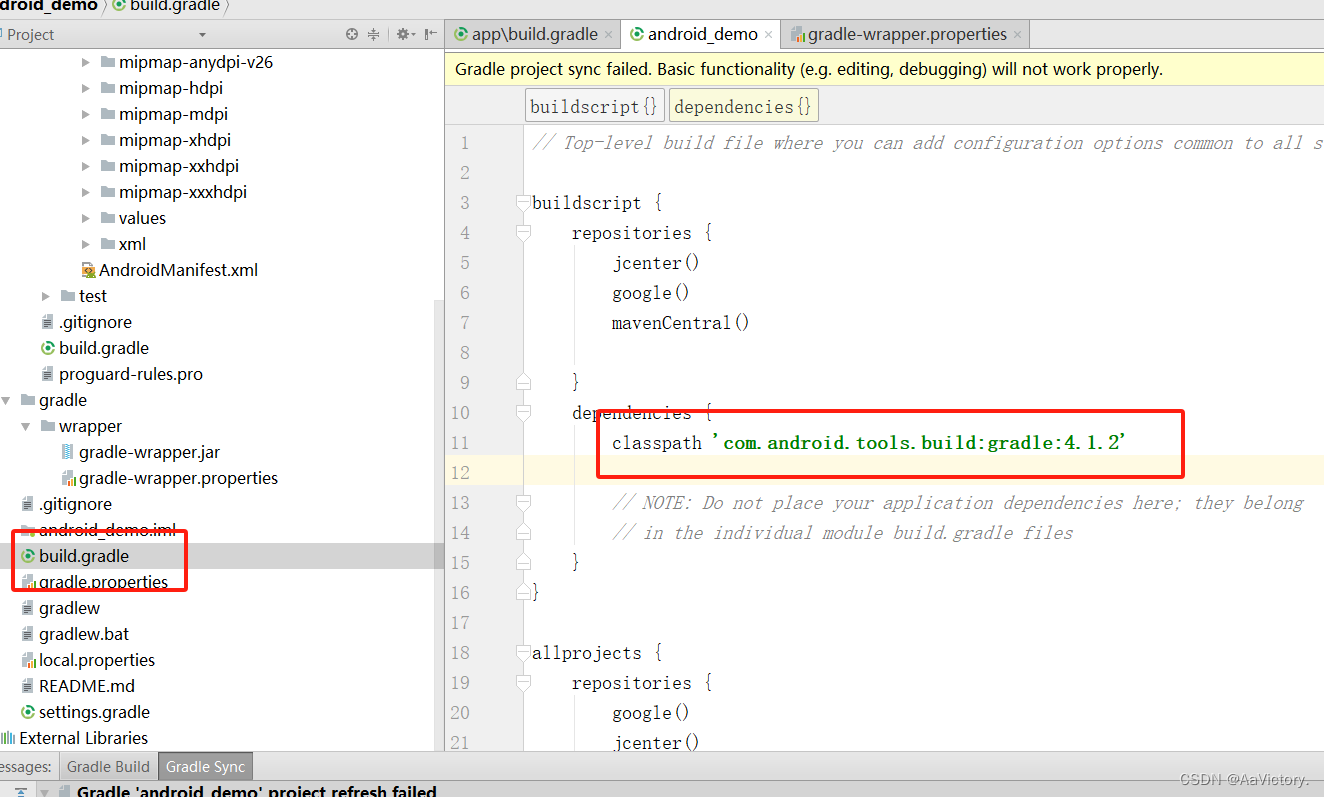Click the file icon of AndroidManifest.xml
The height and width of the screenshot is (797, 1324).
[89, 270]
